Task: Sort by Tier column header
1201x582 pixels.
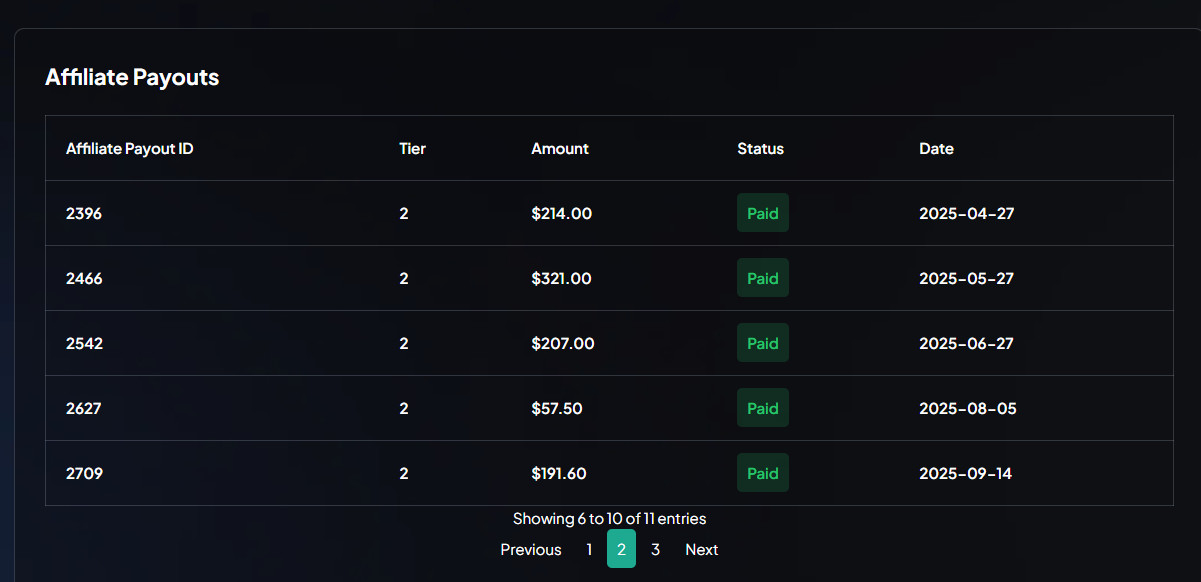Action: (412, 148)
